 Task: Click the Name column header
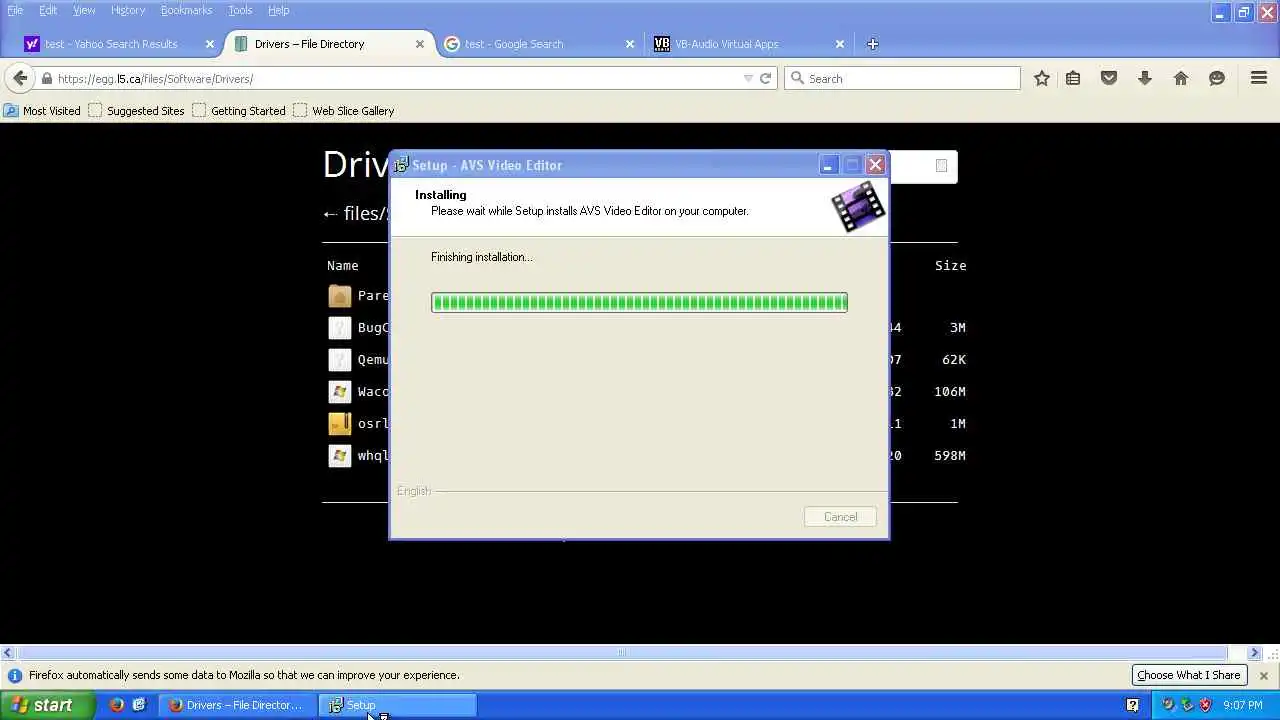[342, 265]
